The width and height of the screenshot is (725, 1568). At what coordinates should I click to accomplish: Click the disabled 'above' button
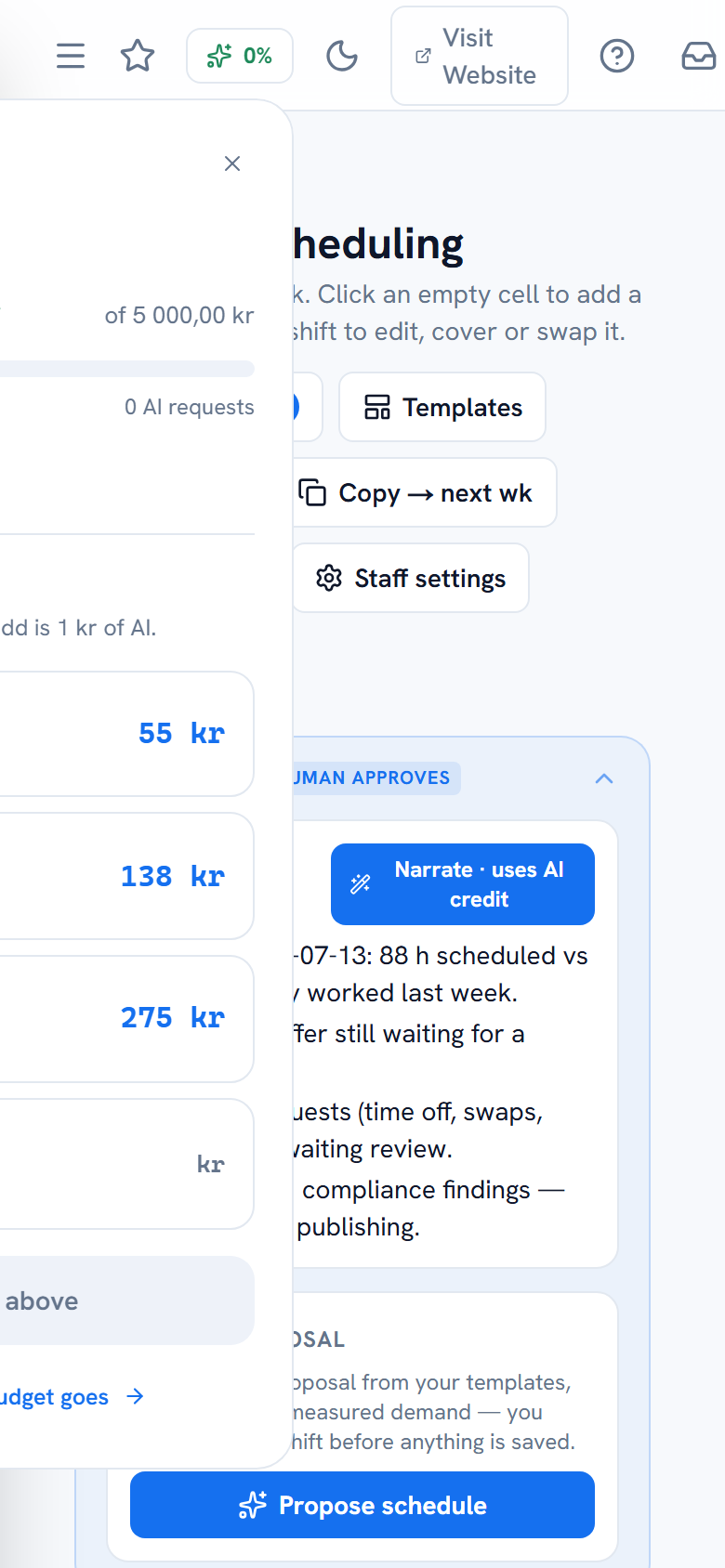point(126,1300)
